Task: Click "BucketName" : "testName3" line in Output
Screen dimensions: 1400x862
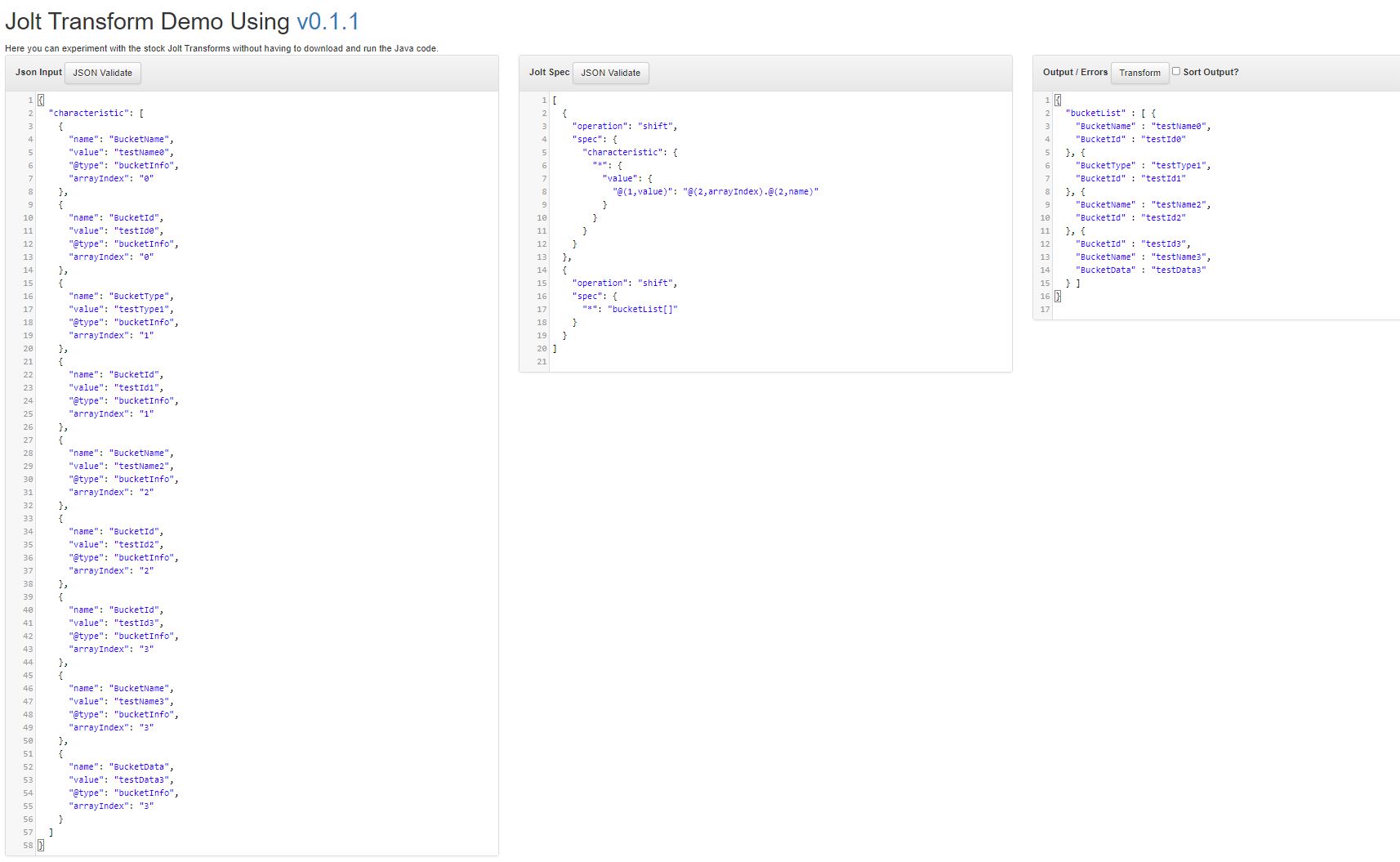Action: [1144, 257]
